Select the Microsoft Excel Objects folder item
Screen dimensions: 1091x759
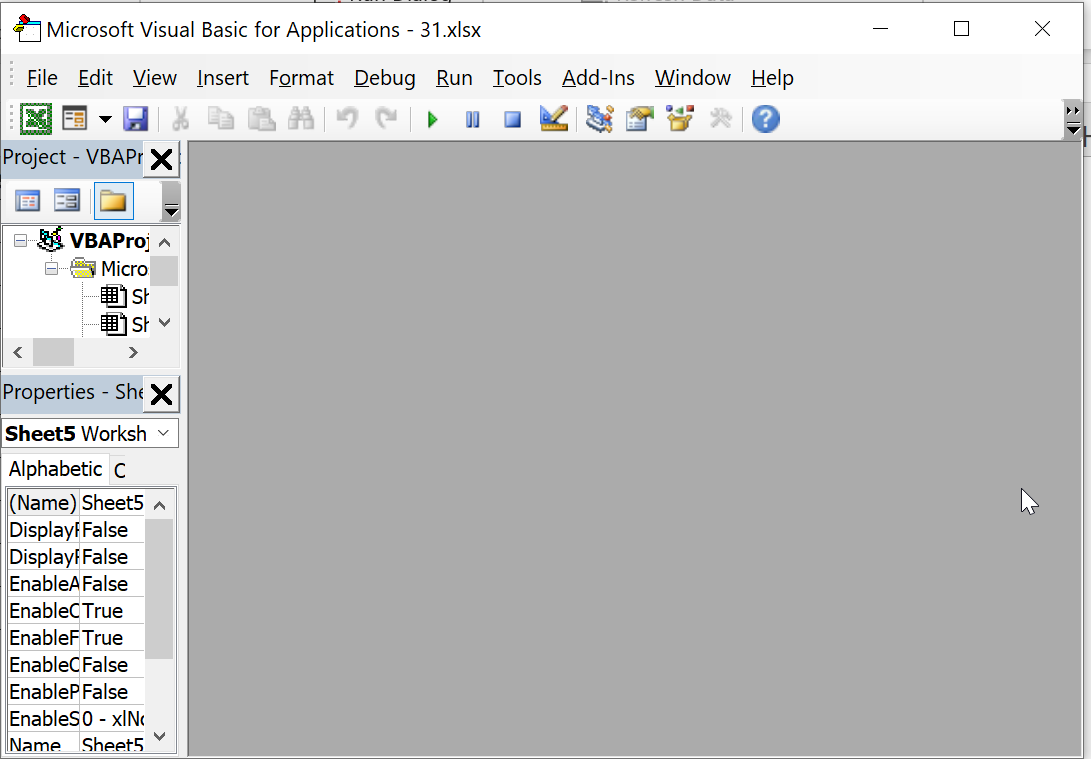point(125,269)
